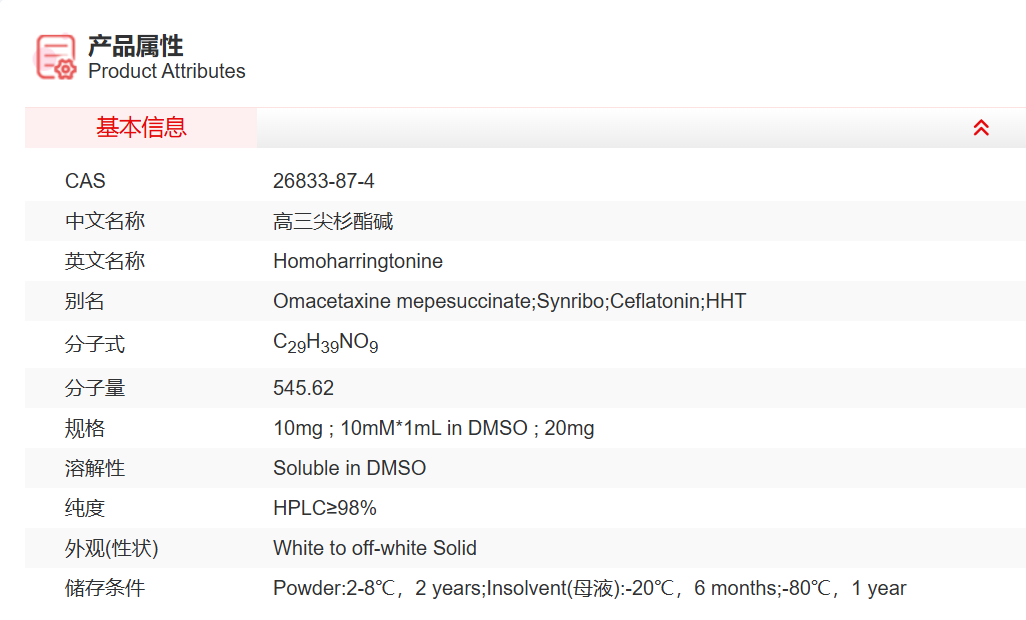The width and height of the screenshot is (1026, 620).
Task: Click the 别名 alias label
Action: coord(85,301)
